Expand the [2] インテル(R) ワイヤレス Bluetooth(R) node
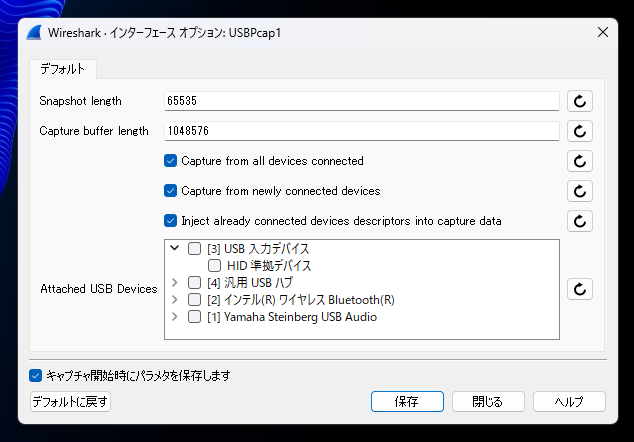 click(174, 299)
